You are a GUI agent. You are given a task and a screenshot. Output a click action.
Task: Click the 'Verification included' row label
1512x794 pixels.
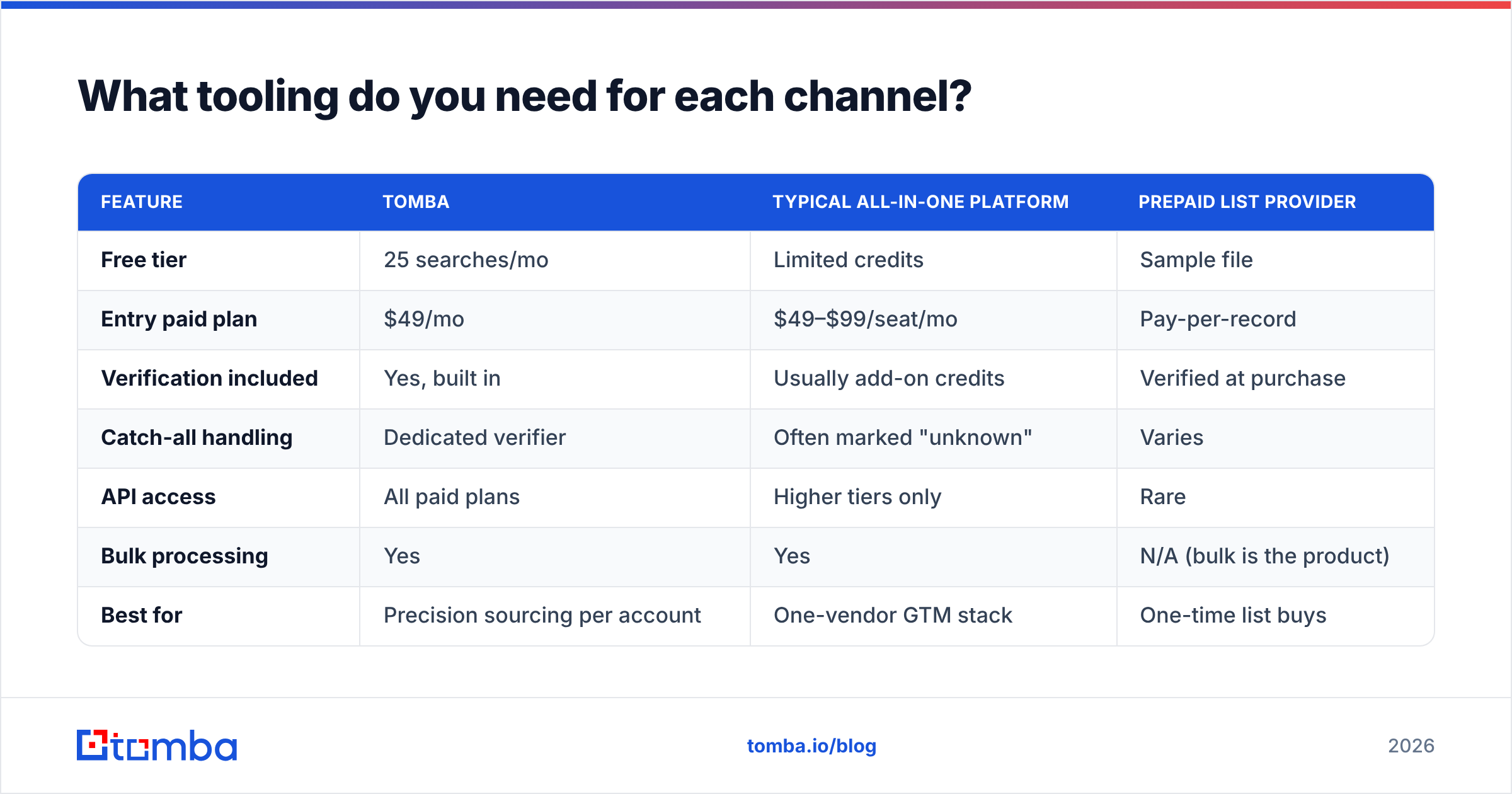(210, 378)
